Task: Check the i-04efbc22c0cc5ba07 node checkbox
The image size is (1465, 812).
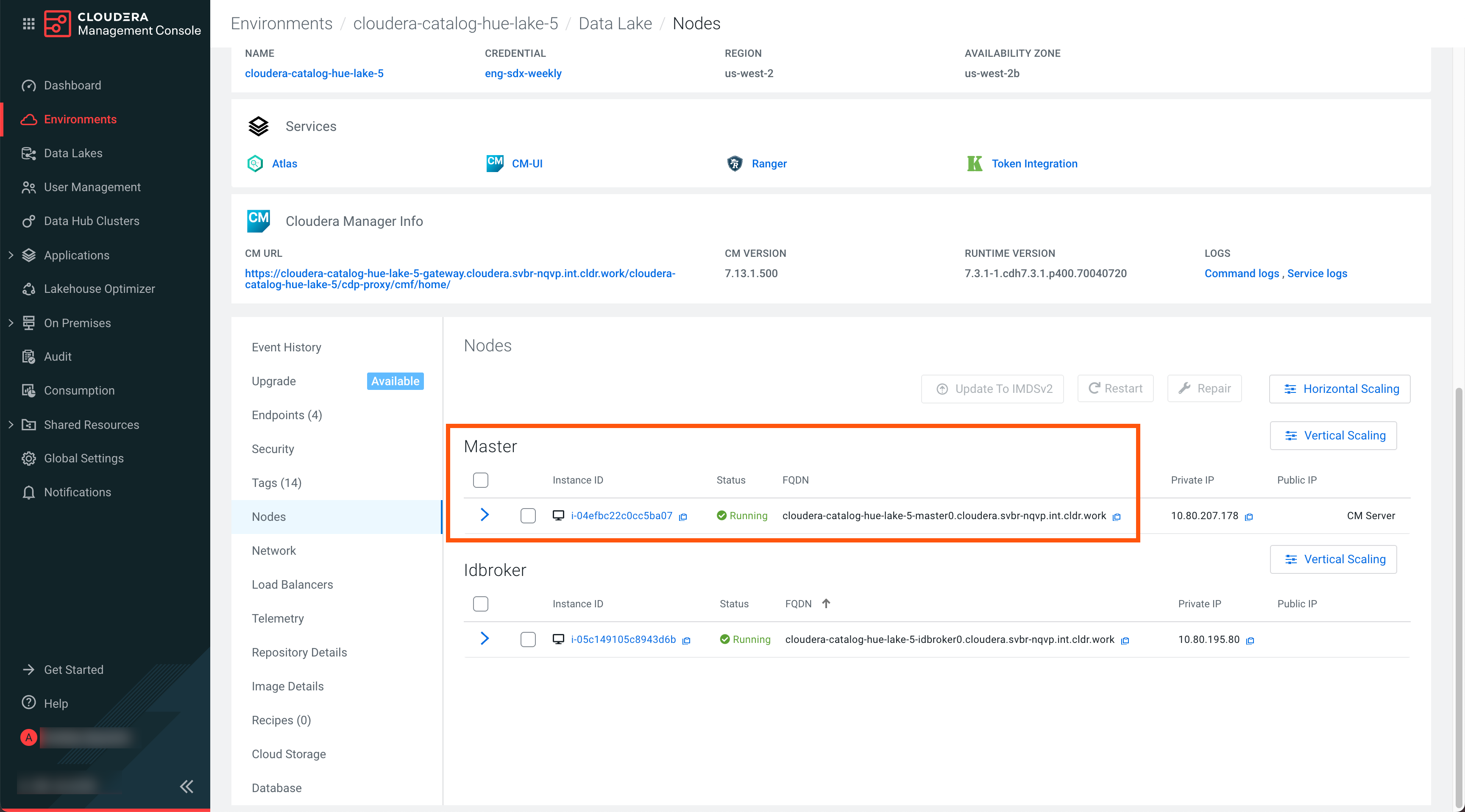Action: click(528, 516)
